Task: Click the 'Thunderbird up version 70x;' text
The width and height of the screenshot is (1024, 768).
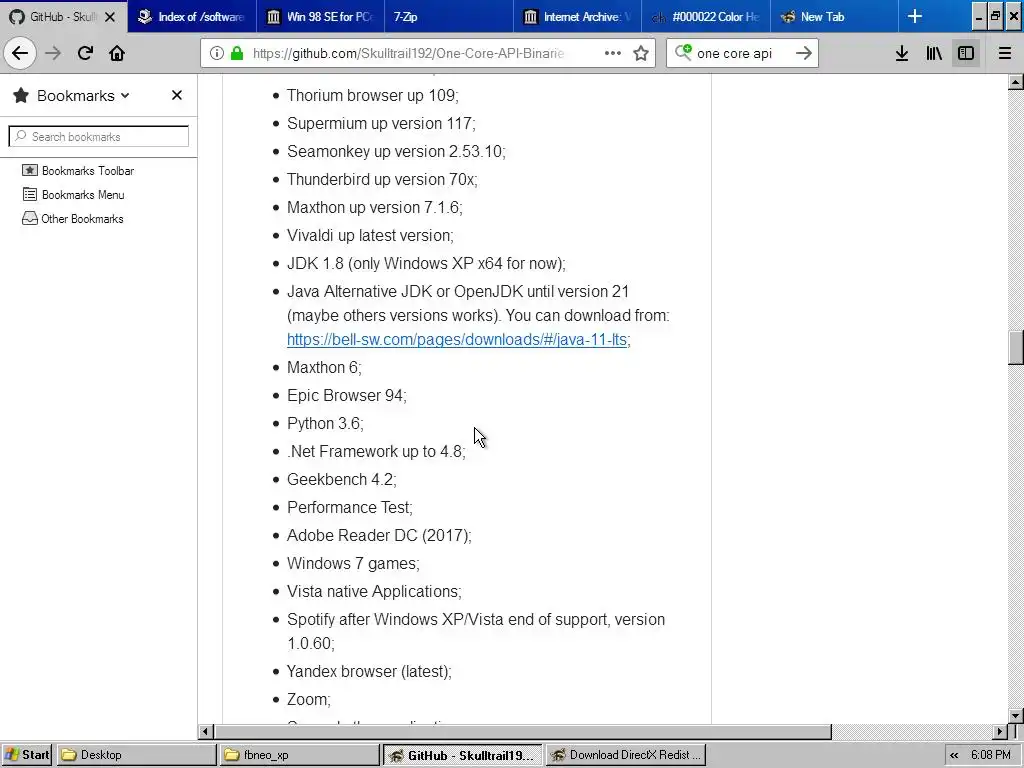Action: coord(382,180)
